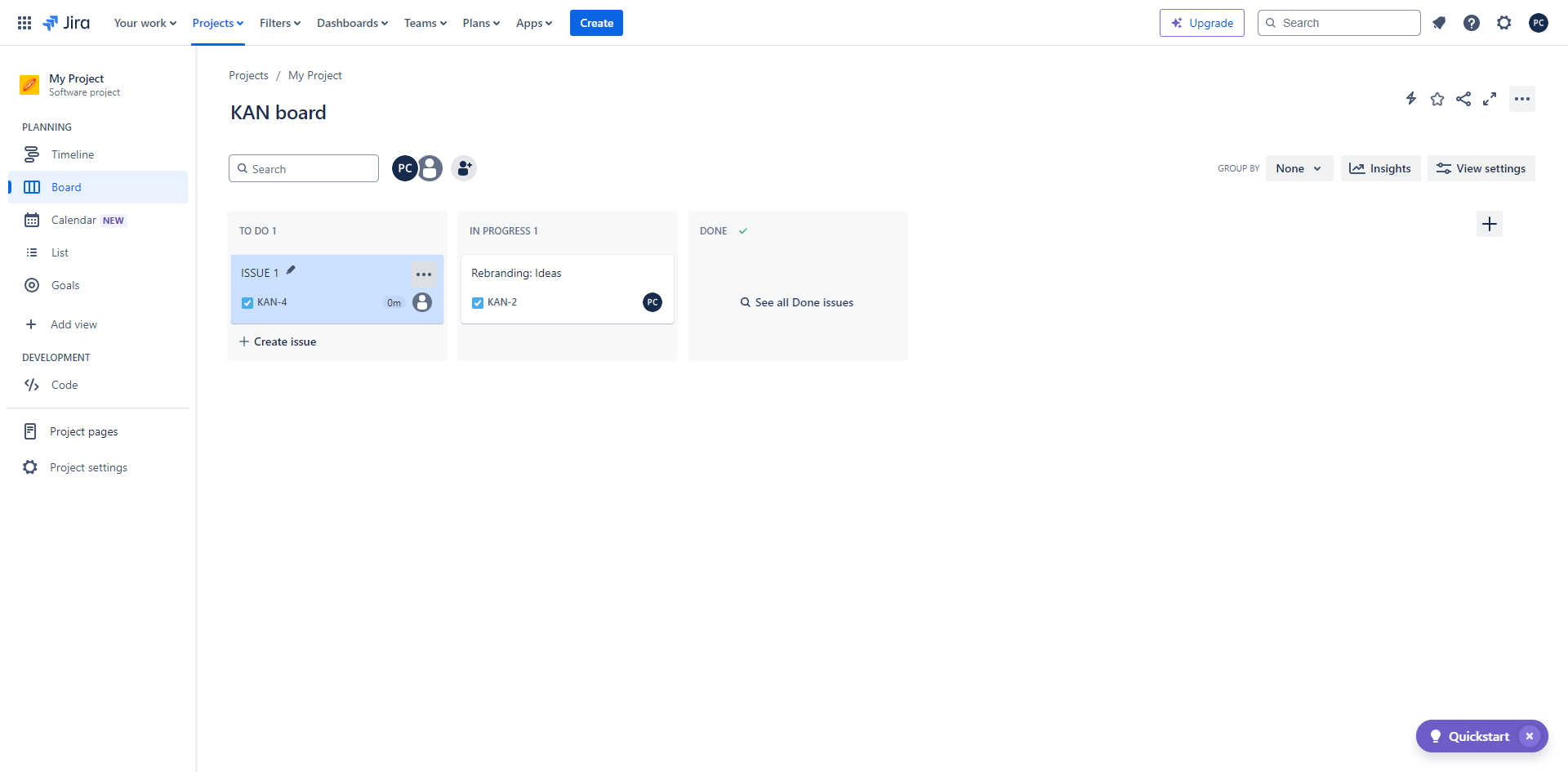
Task: Star the KAN board
Action: [1437, 99]
